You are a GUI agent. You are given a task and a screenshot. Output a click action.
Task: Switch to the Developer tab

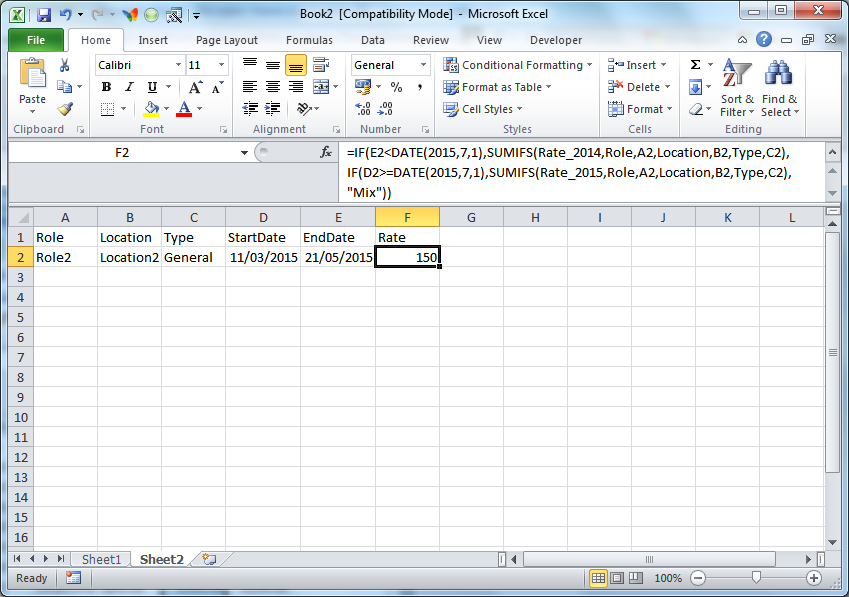(x=556, y=40)
